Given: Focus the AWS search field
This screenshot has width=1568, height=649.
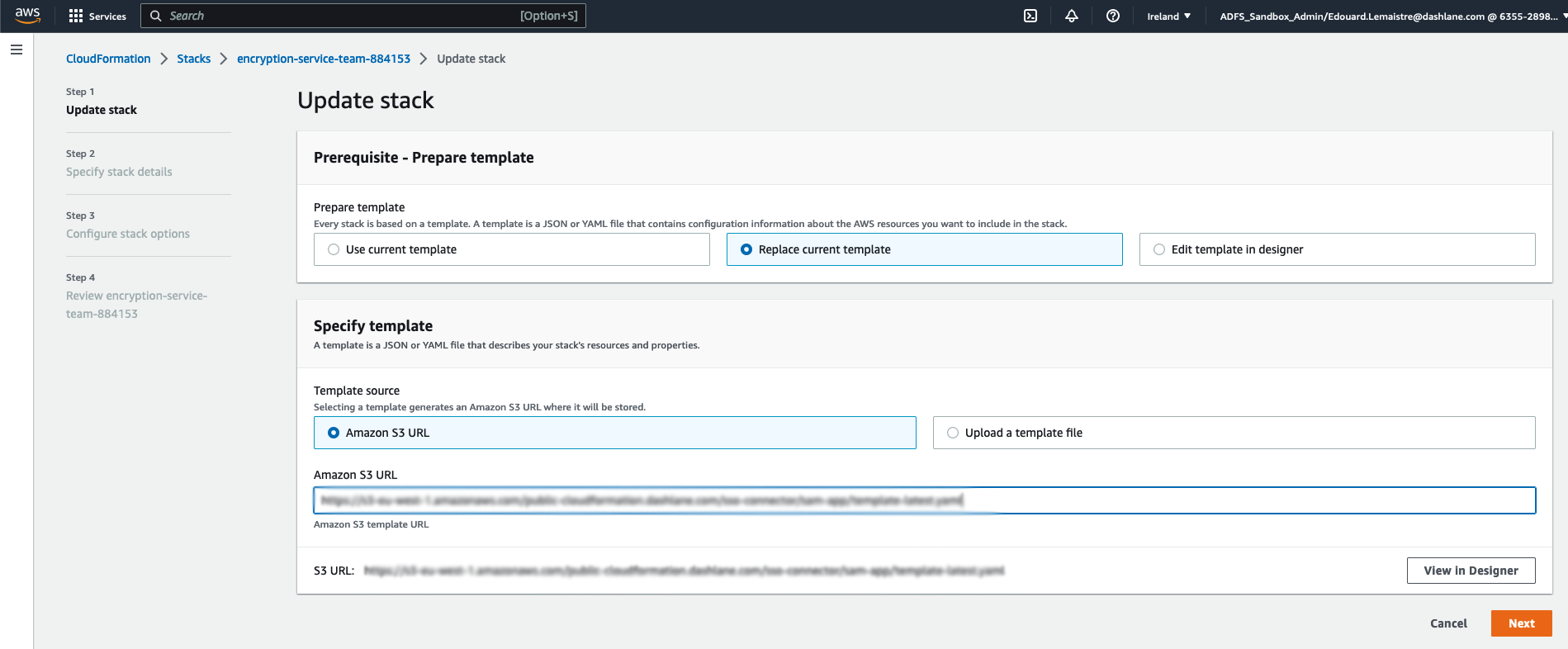Looking at the screenshot, I should click(x=363, y=16).
